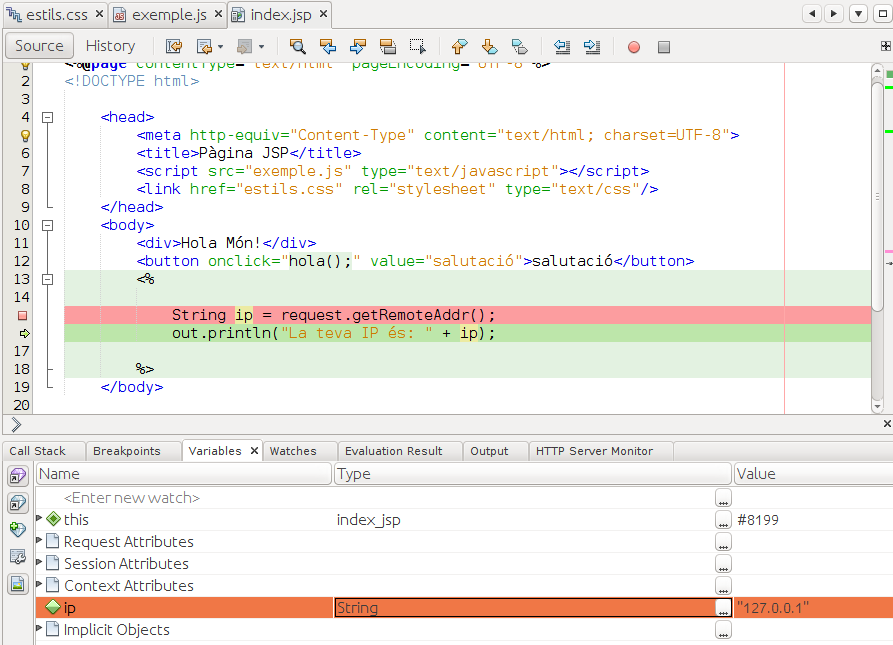Open the forward-navigation dropdown arrow
Screen dimensions: 893x645
(261, 47)
